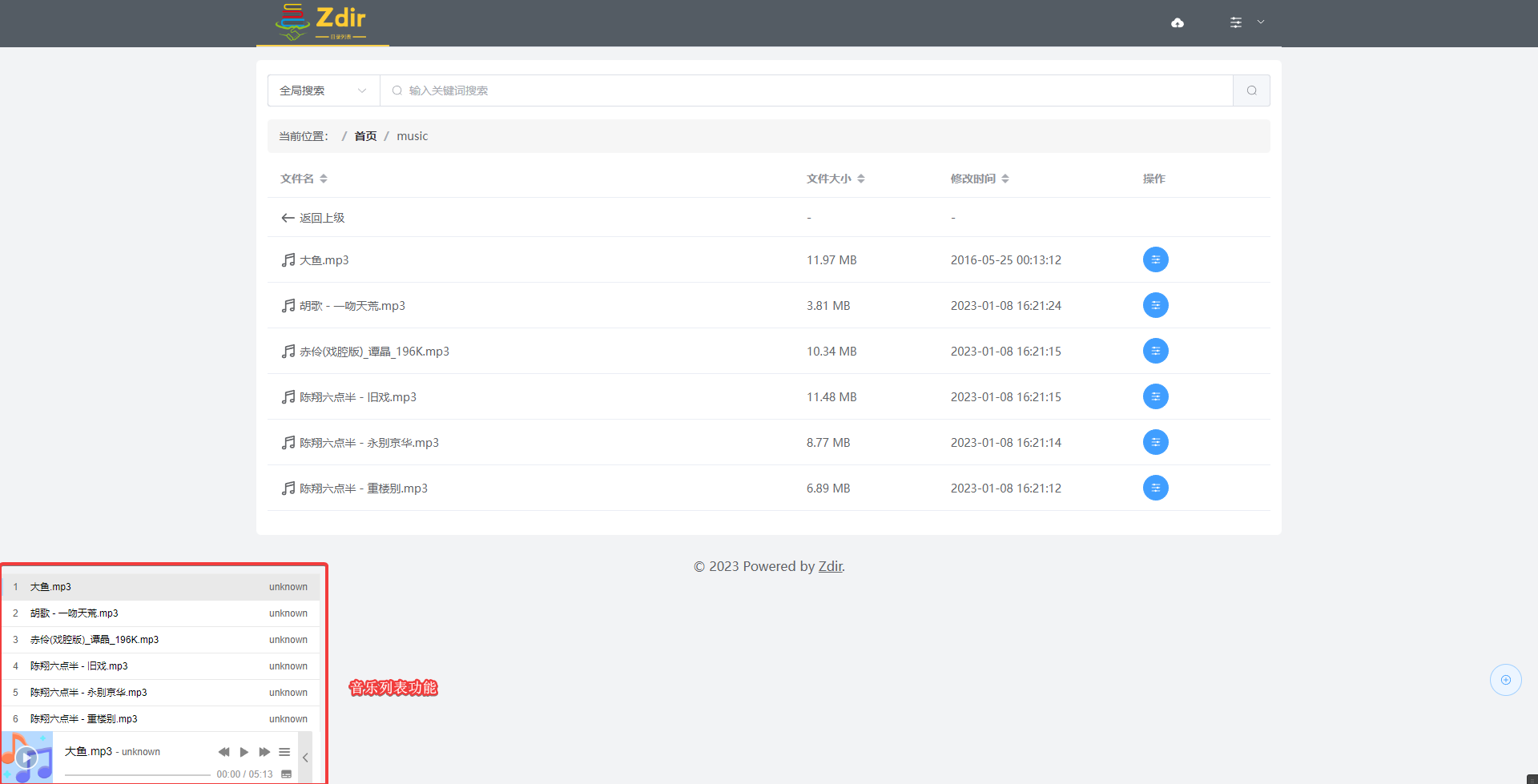Image resolution: width=1538 pixels, height=784 pixels.
Task: Open the Zdir link in footer
Action: click(830, 566)
